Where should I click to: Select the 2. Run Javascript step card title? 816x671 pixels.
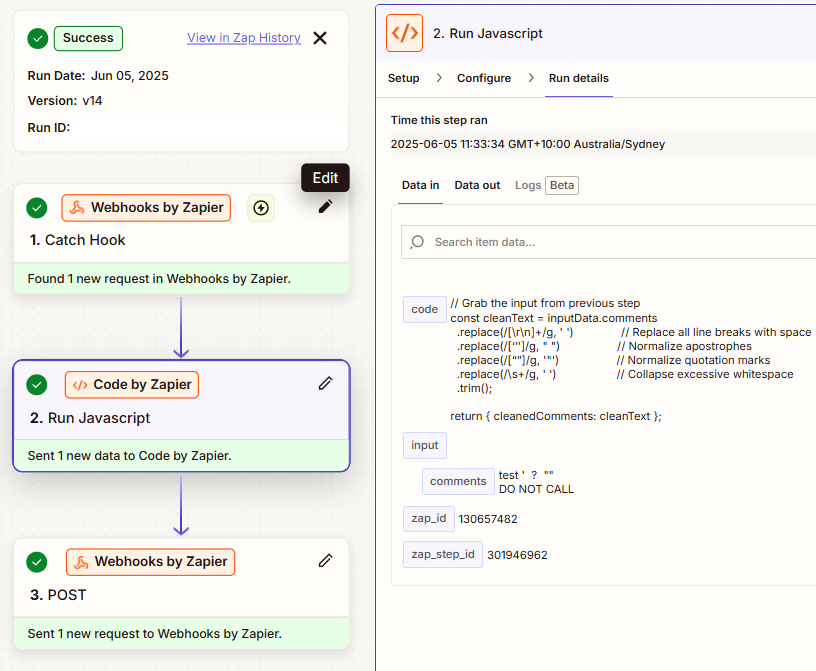tap(90, 418)
